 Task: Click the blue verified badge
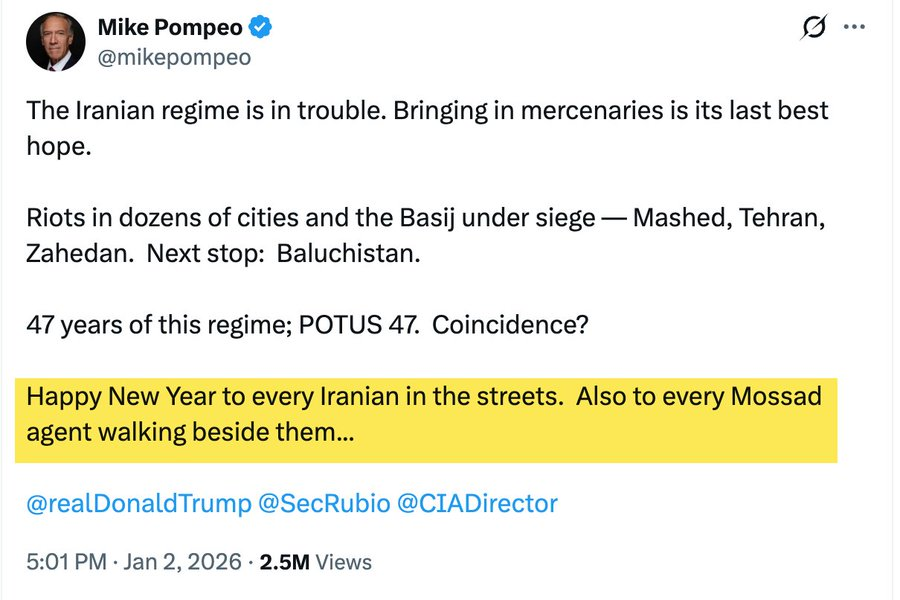pyautogui.click(x=260, y=27)
